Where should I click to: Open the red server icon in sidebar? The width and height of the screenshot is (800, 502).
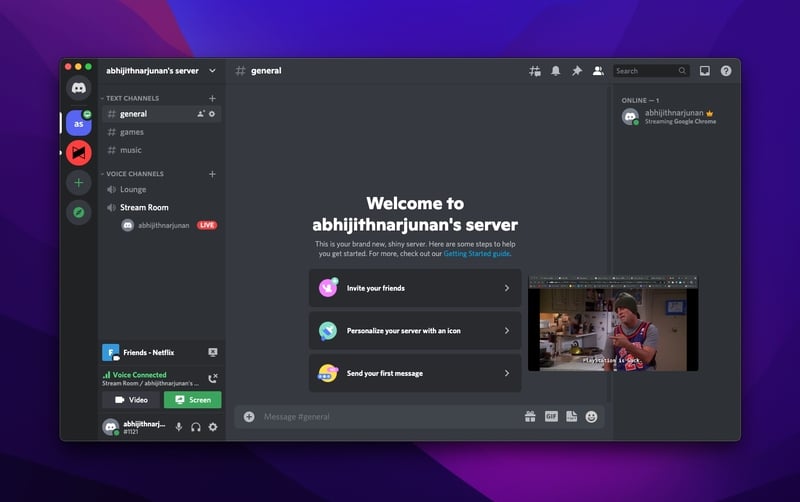tap(79, 153)
